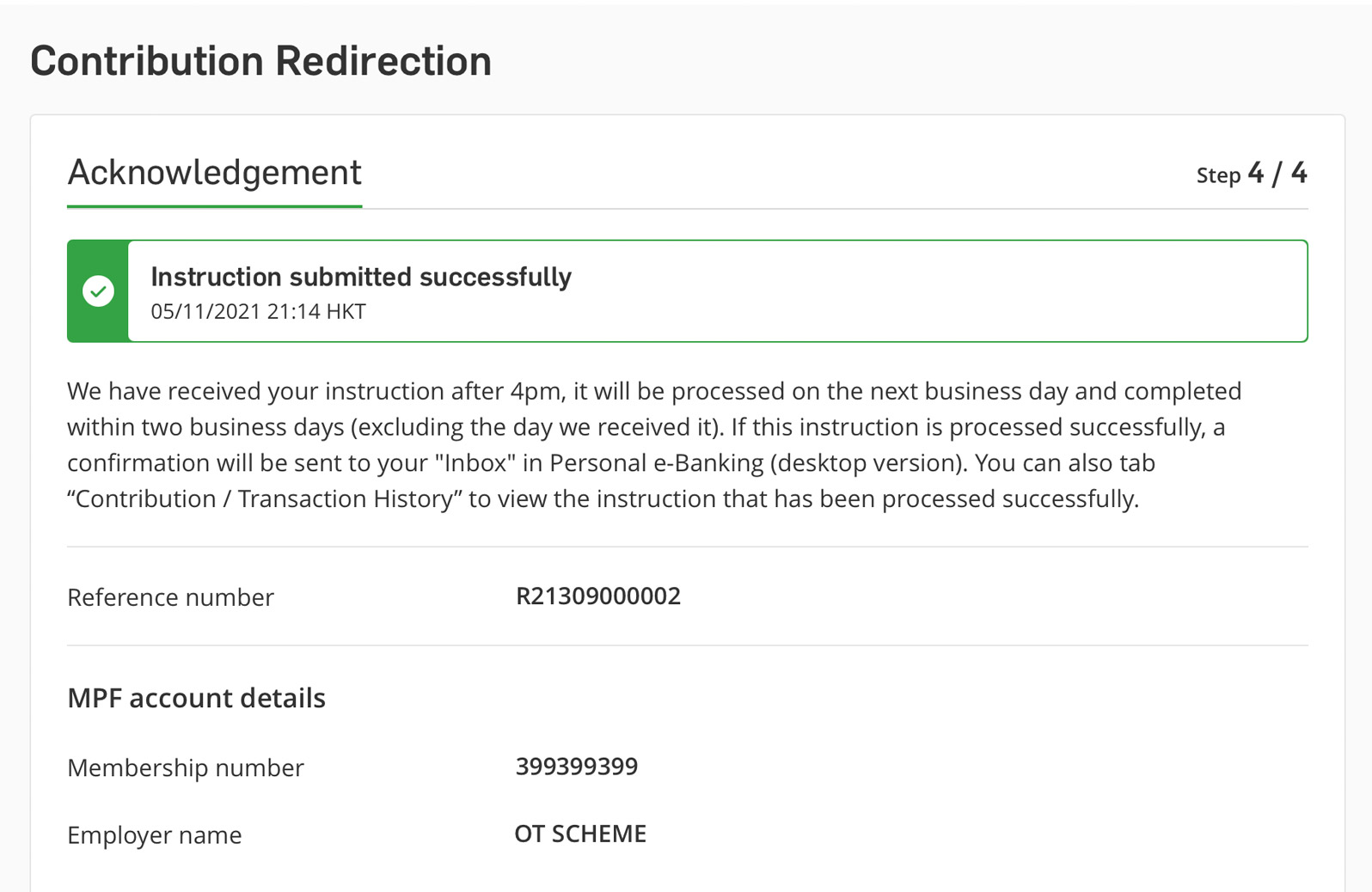Click the OT SCHEME employer name value
The image size is (1372, 892).
point(580,834)
